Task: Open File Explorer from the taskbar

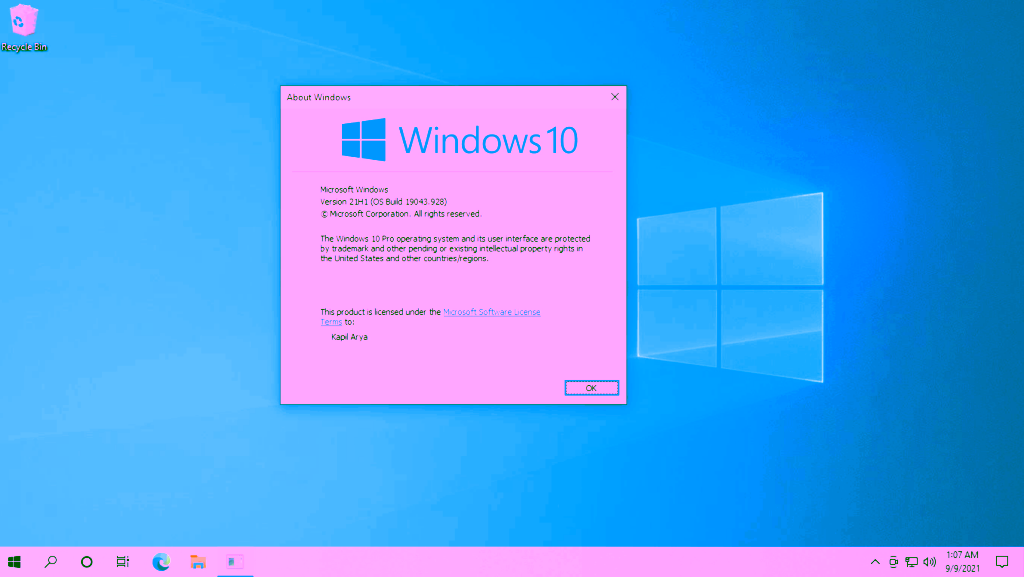Action: point(198,562)
